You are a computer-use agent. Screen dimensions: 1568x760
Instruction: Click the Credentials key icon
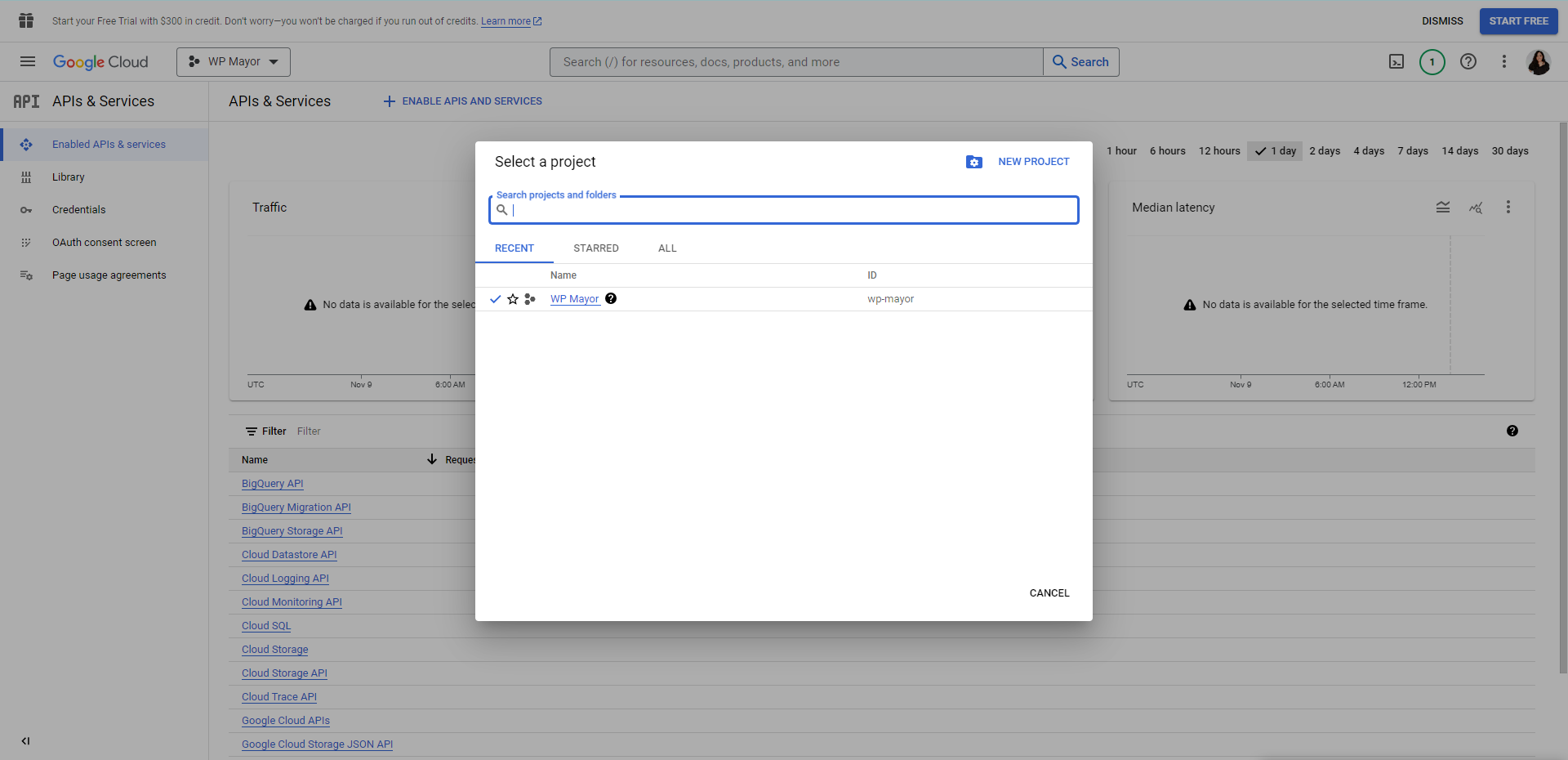[26, 210]
